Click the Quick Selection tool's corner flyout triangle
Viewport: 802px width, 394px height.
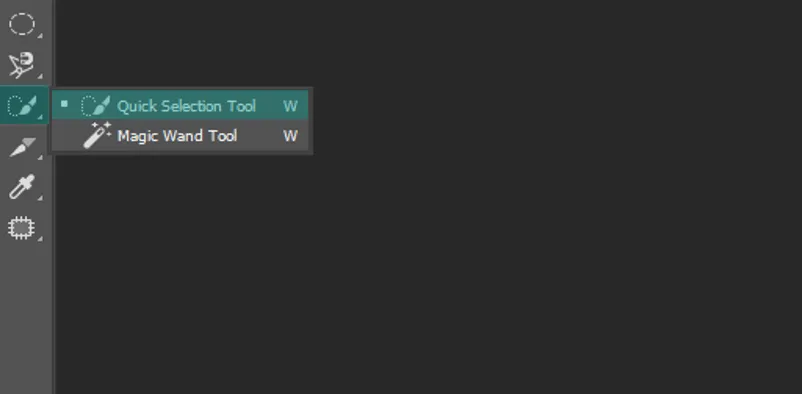40,117
